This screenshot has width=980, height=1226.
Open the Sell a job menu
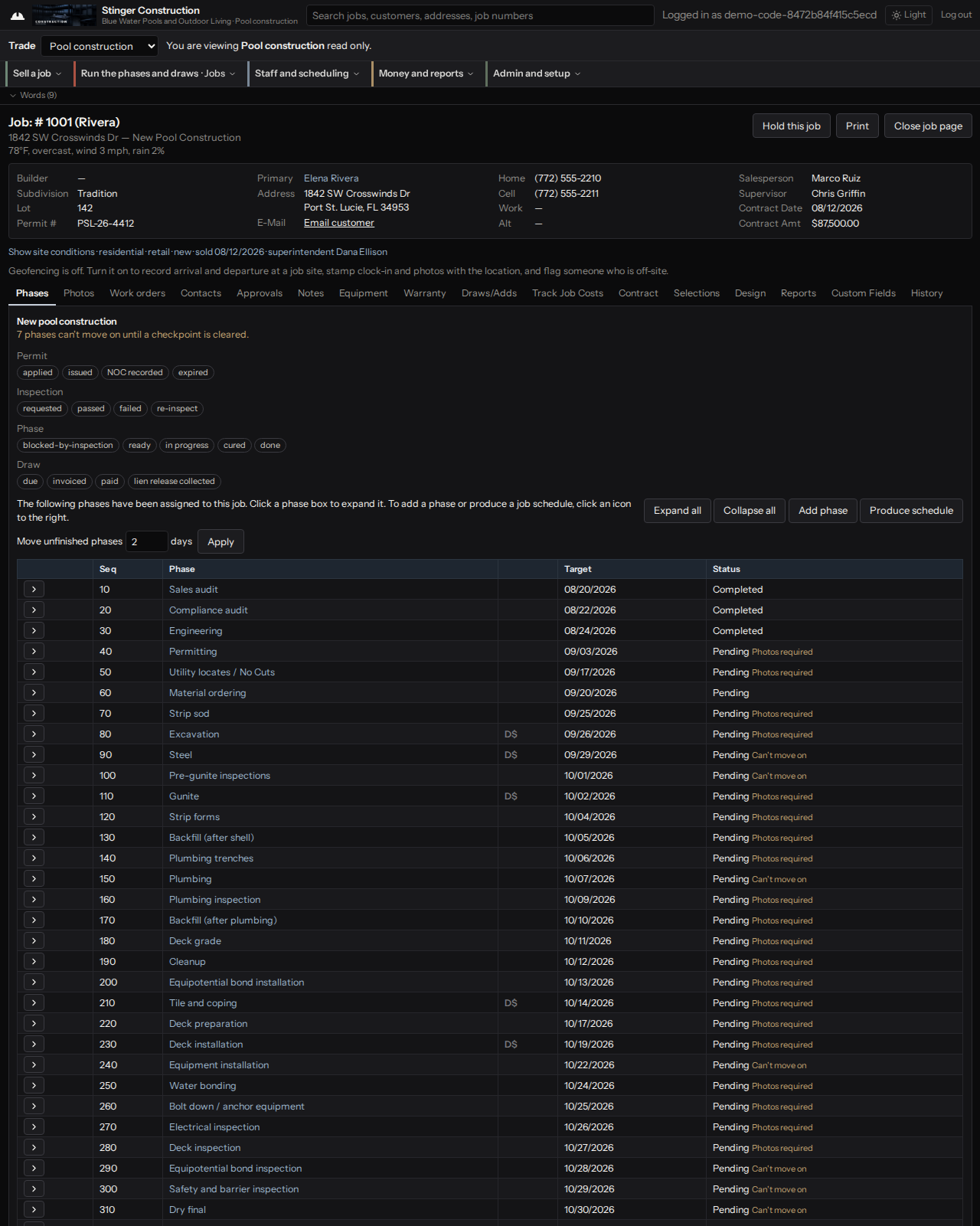point(37,74)
